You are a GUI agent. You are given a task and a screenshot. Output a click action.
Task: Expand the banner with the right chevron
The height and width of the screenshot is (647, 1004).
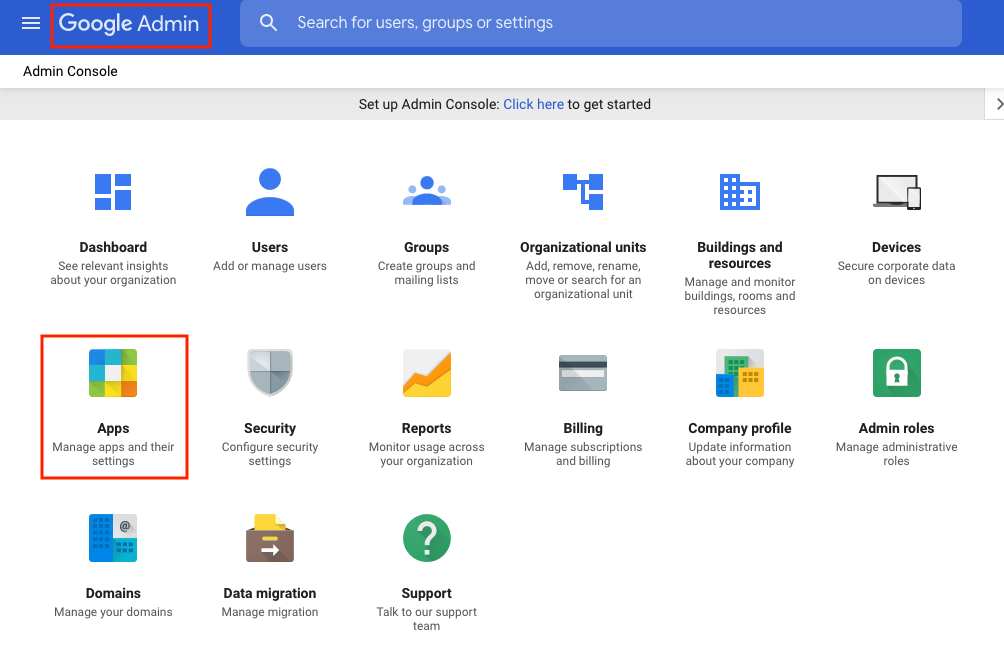pyautogui.click(x=997, y=103)
